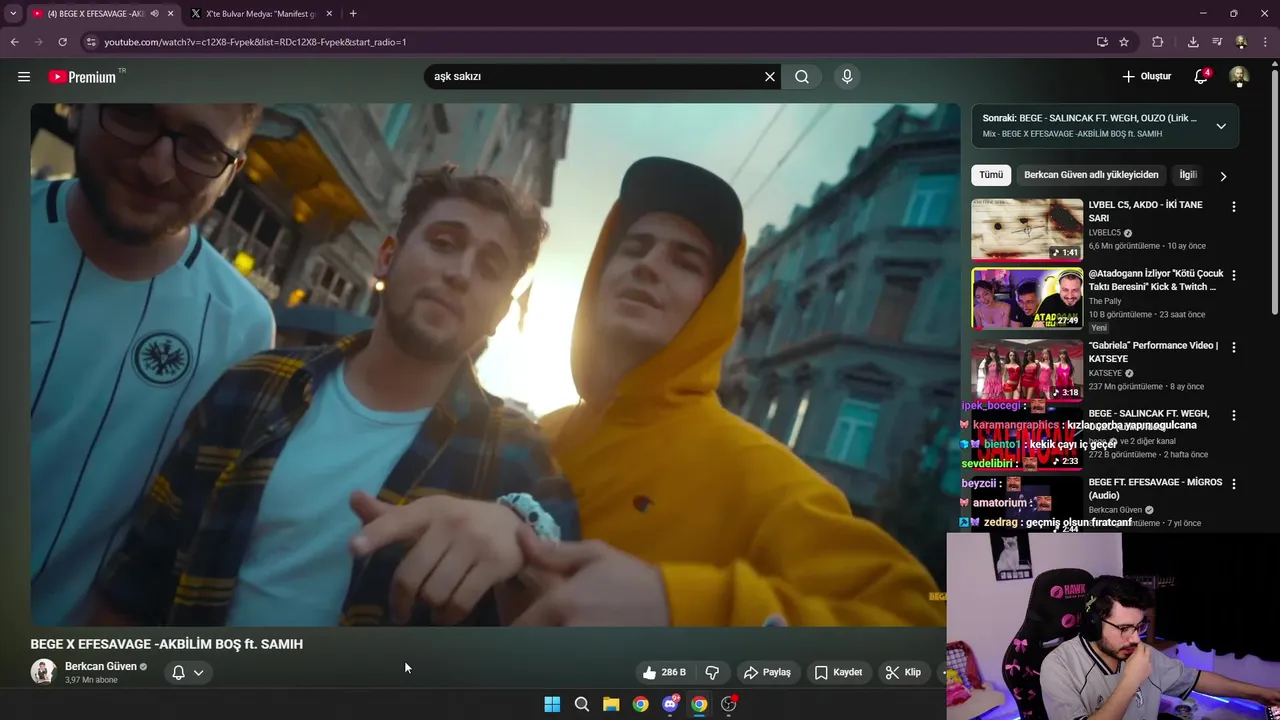Open the YouTube account avatar menu
The height and width of the screenshot is (720, 1280).
click(x=1239, y=77)
